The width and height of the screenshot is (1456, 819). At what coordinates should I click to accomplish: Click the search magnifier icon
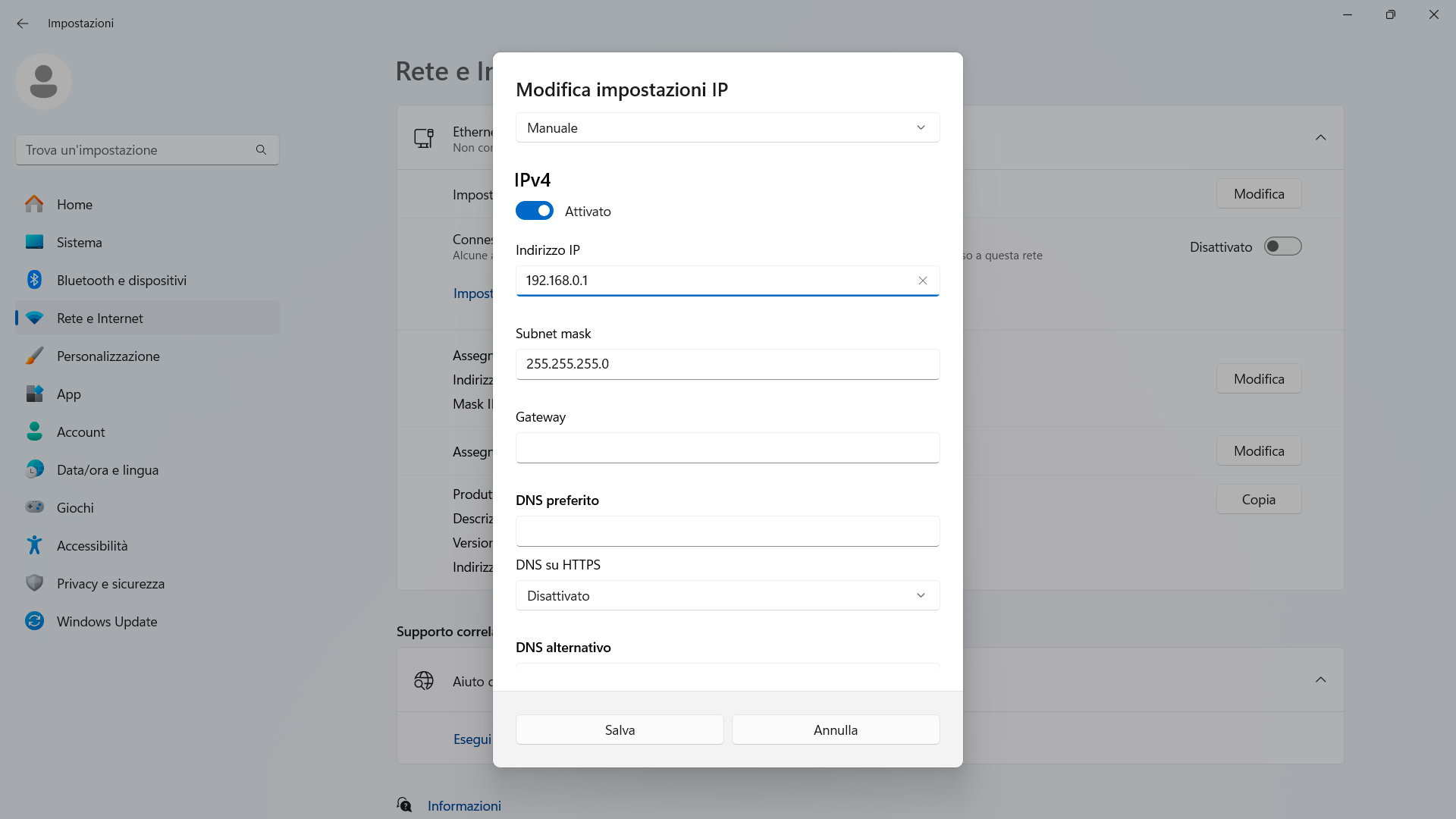tap(261, 150)
